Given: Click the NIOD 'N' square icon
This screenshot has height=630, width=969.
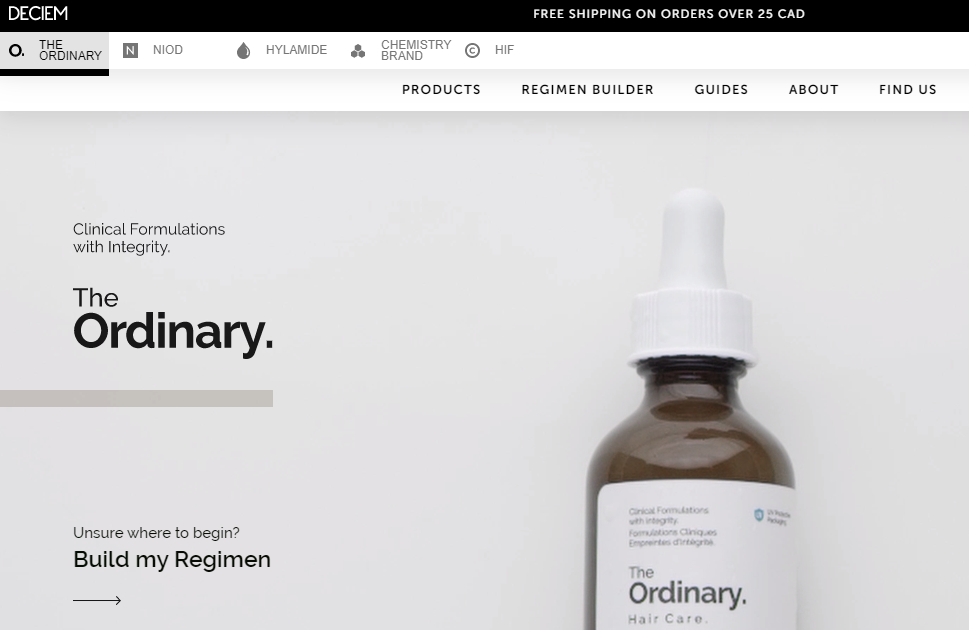Looking at the screenshot, I should point(130,51).
